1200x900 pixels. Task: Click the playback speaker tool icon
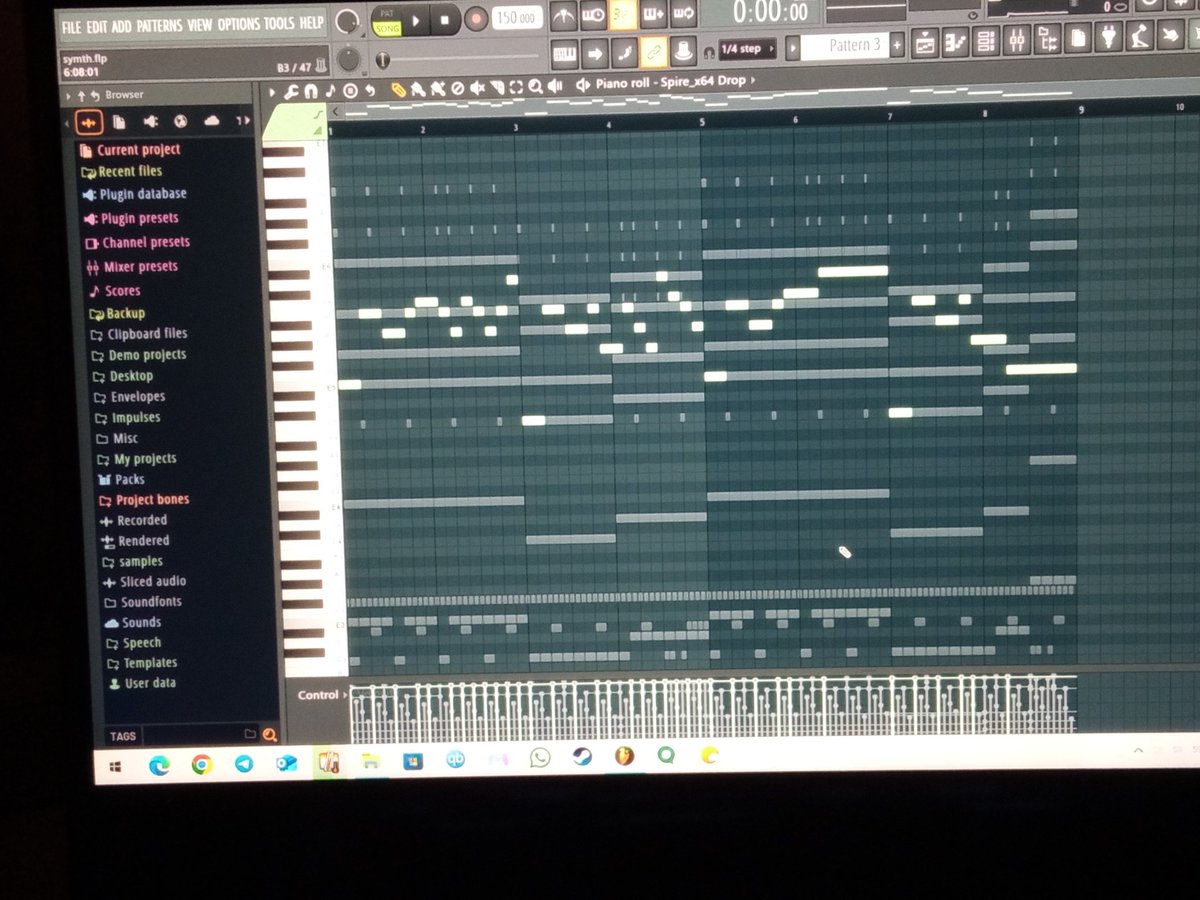point(555,86)
